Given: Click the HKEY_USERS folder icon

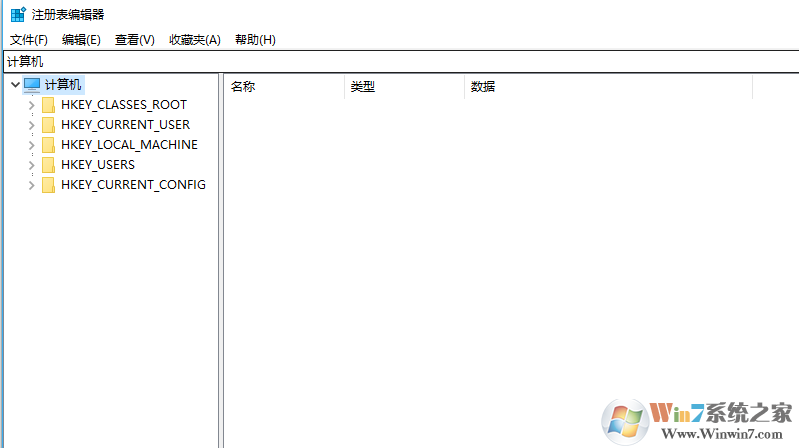Looking at the screenshot, I should tap(48, 165).
